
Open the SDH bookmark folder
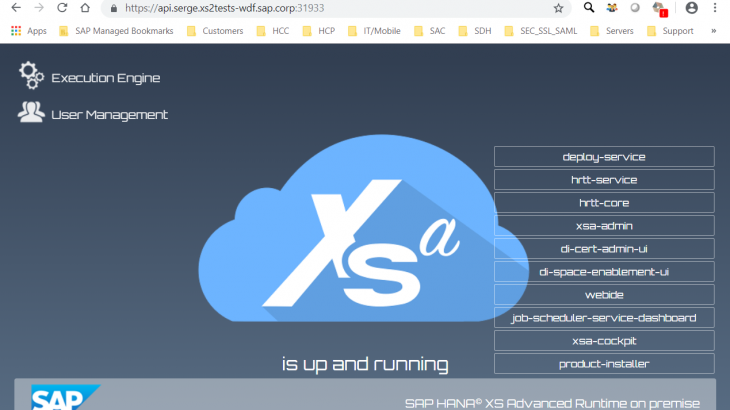coord(475,31)
